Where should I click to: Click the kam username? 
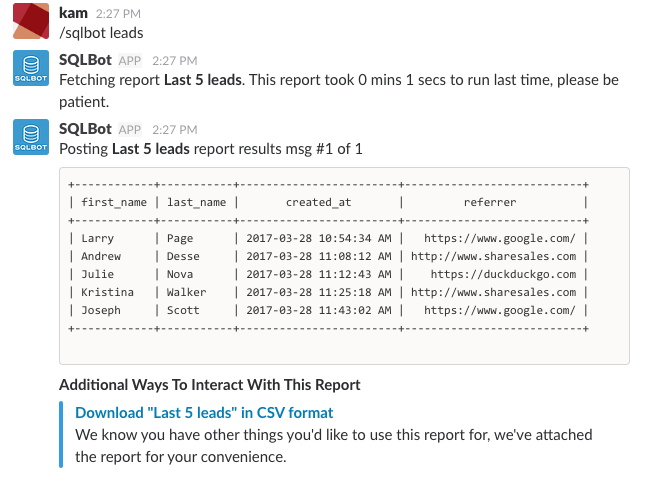click(73, 13)
